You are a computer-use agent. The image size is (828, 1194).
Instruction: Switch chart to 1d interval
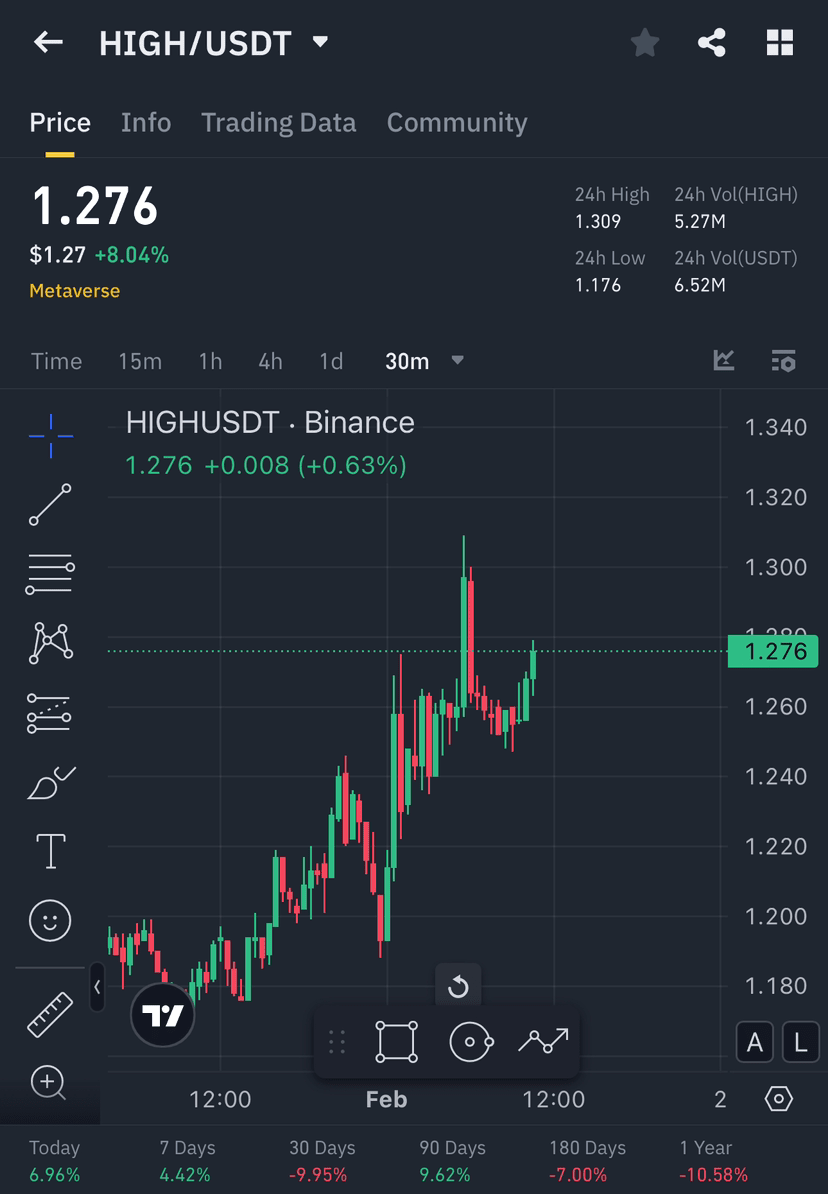pyautogui.click(x=331, y=361)
